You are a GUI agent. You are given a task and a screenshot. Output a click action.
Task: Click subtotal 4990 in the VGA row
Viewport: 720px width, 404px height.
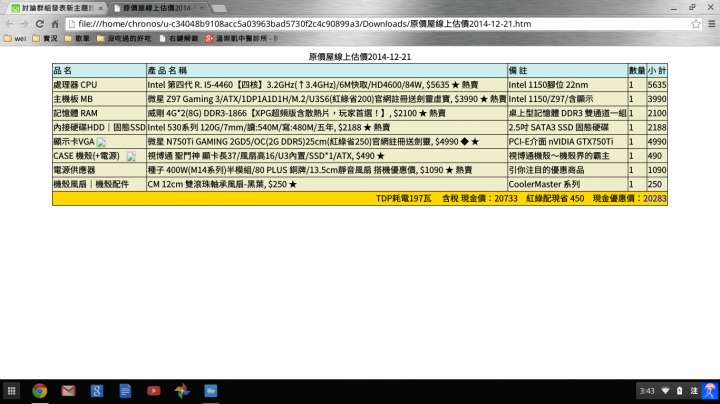click(x=657, y=142)
